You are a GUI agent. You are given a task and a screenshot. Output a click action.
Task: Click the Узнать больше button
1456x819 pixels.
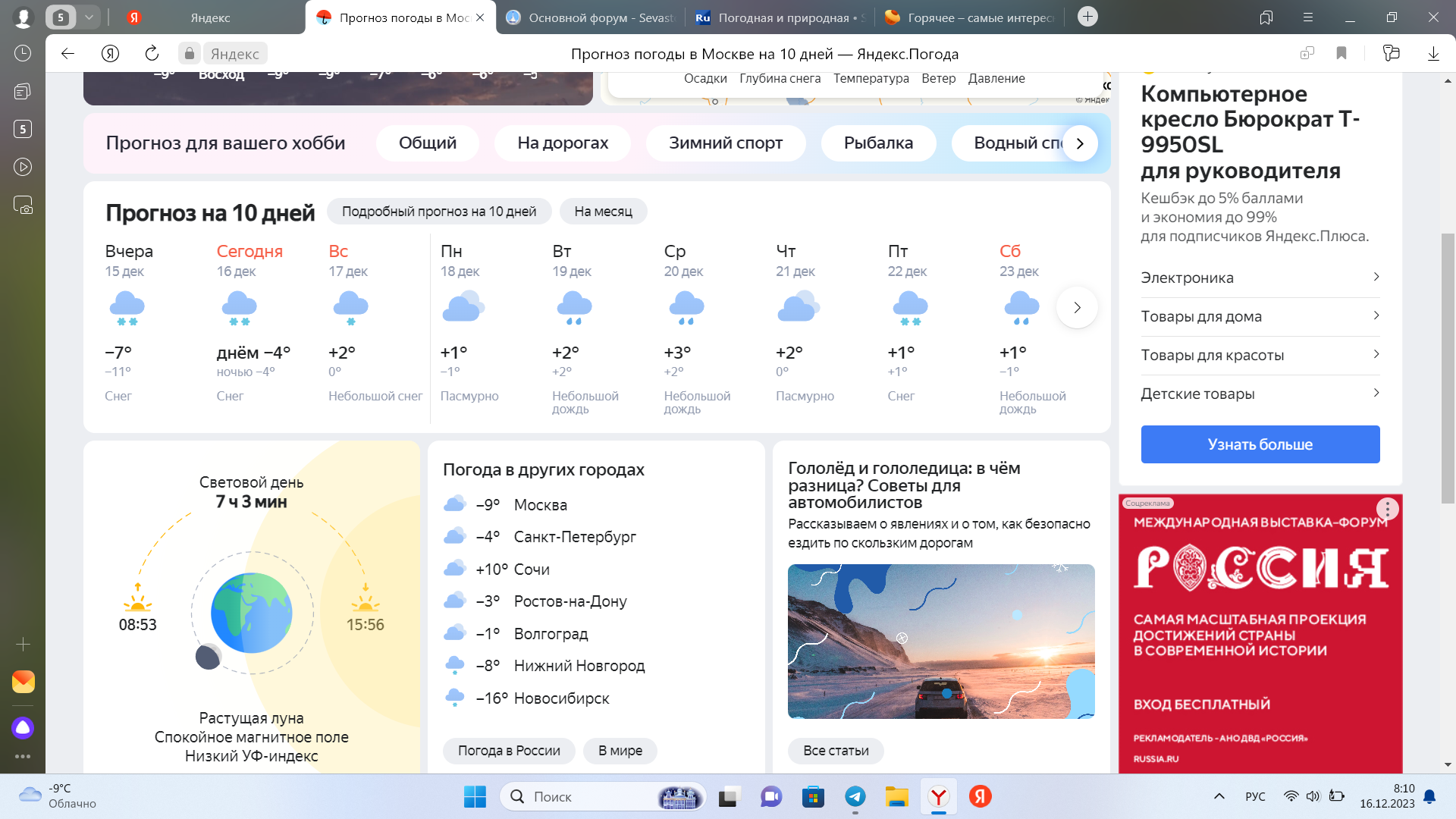1260,444
